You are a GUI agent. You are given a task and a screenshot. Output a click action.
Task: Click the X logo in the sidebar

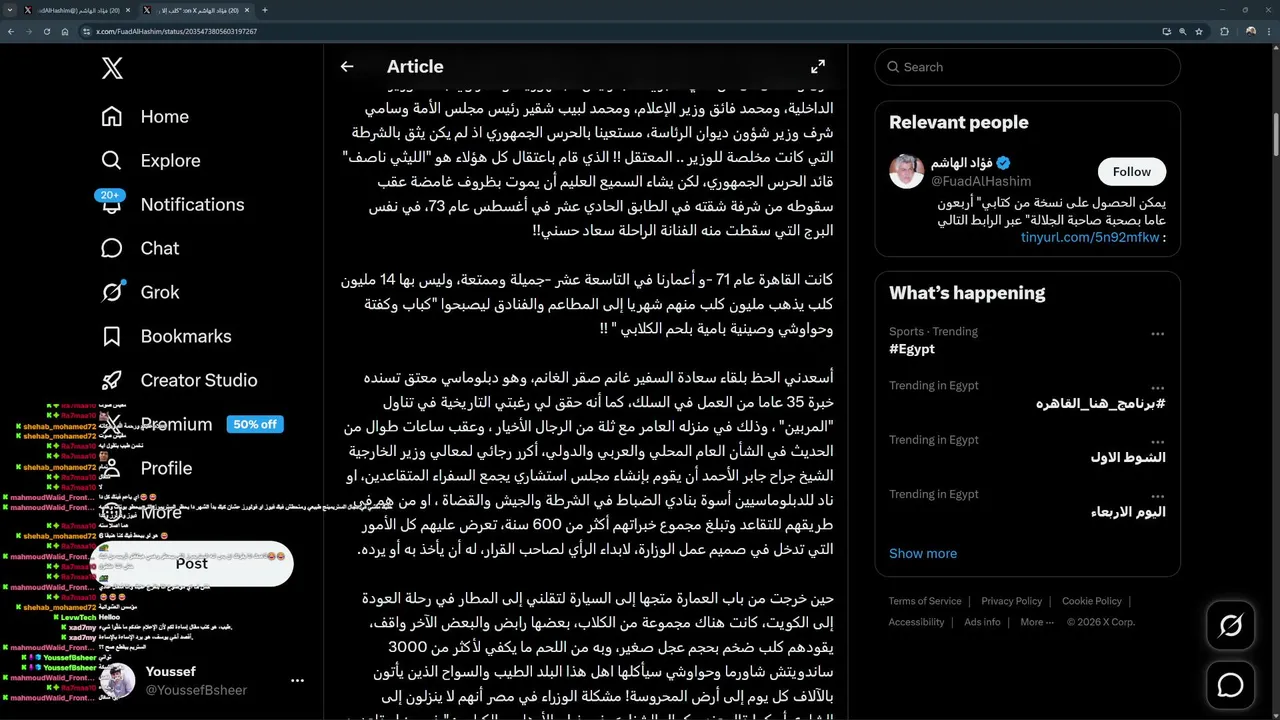coord(112,68)
